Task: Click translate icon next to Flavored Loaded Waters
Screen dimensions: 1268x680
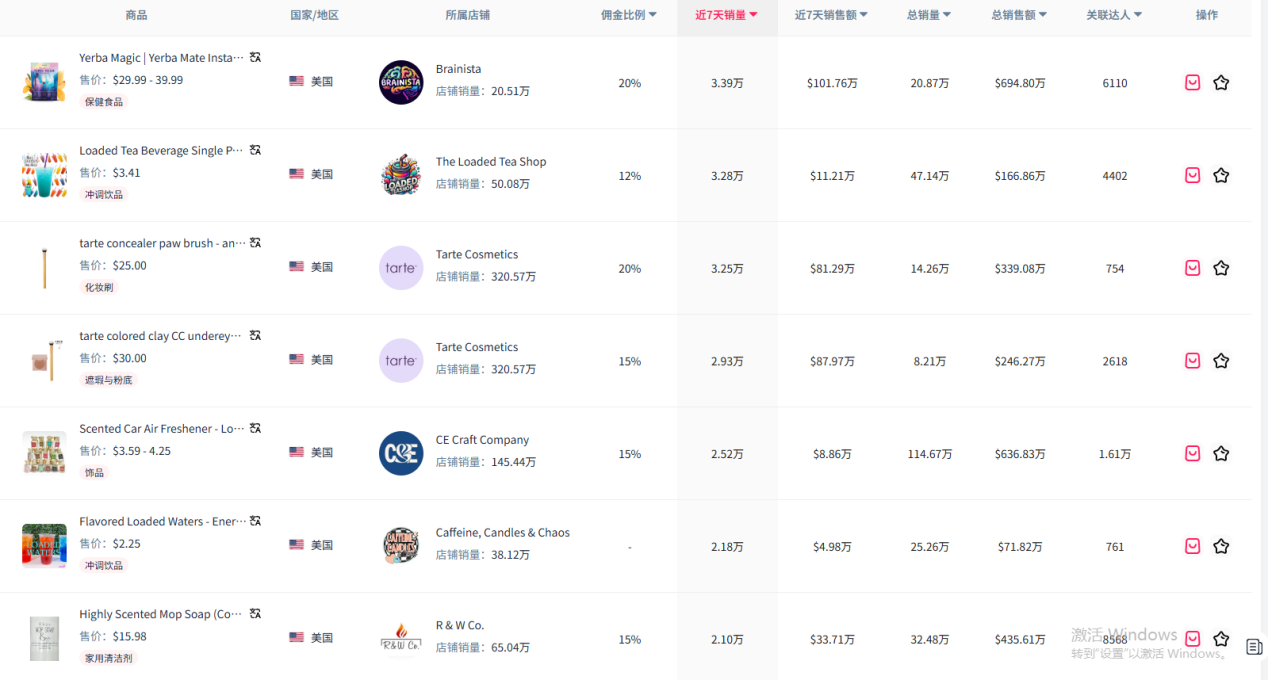Action: [255, 521]
